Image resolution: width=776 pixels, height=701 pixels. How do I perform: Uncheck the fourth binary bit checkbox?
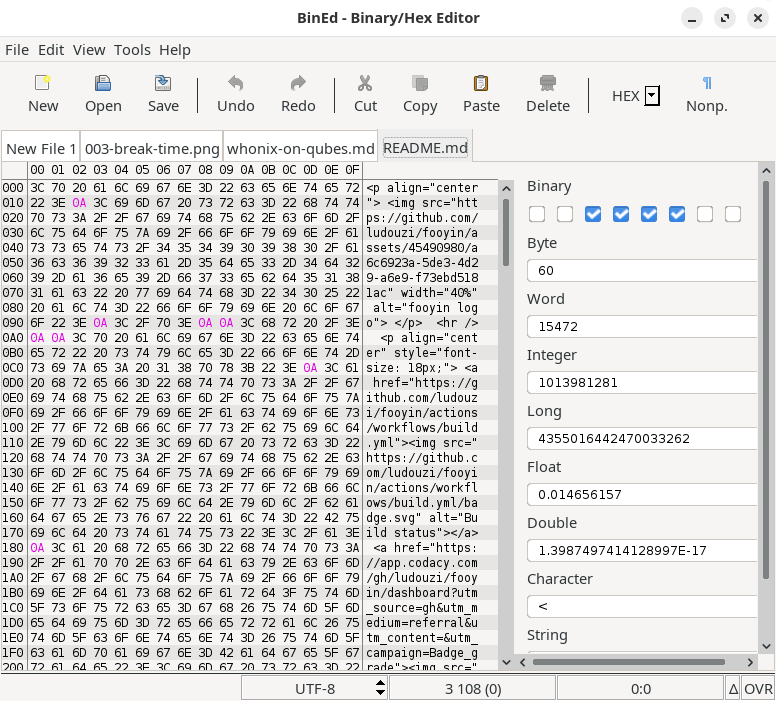(x=621, y=214)
